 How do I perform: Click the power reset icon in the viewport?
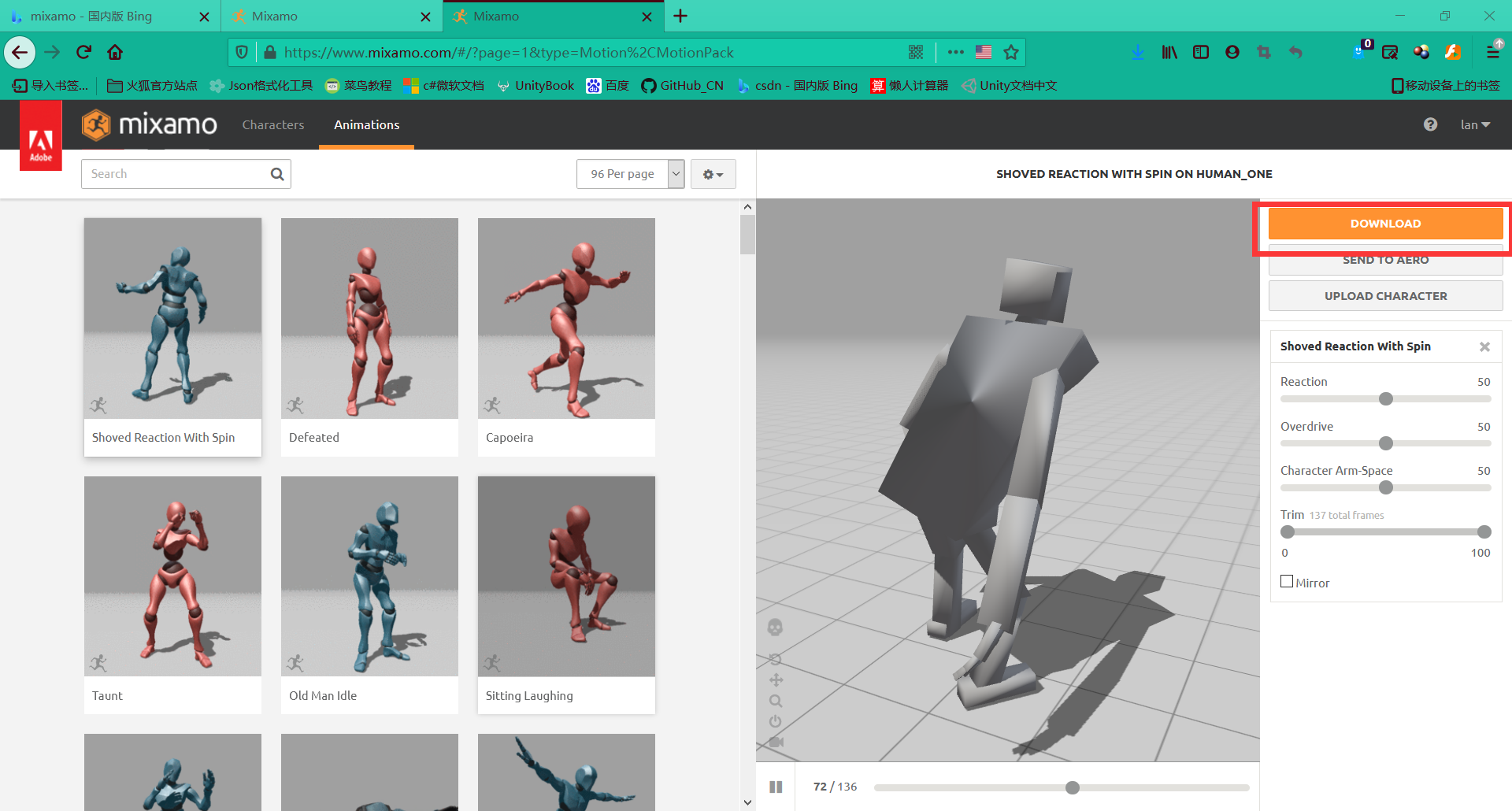coord(776,721)
